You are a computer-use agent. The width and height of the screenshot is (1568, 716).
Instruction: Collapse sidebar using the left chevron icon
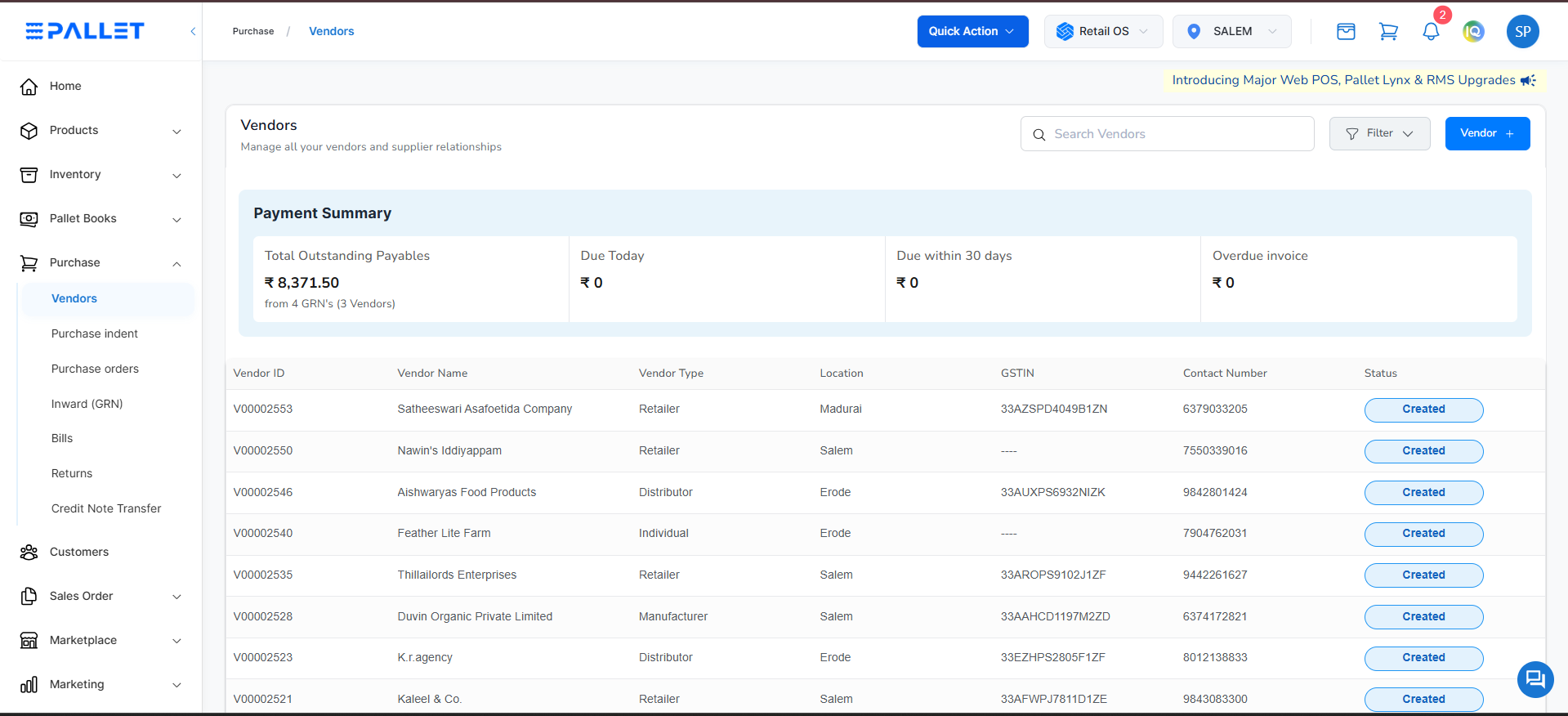coord(193,32)
